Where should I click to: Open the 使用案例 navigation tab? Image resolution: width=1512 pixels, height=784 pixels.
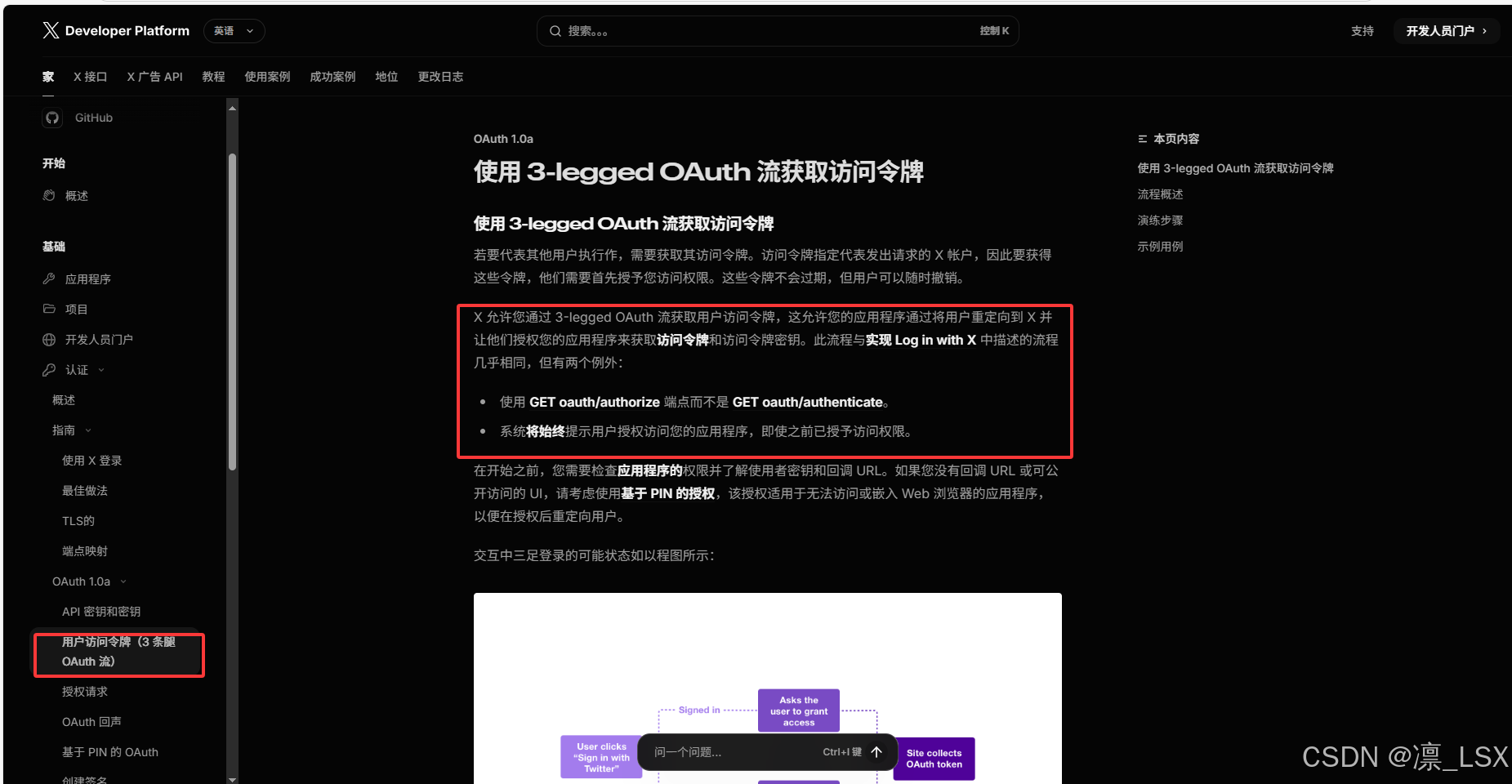coord(267,77)
